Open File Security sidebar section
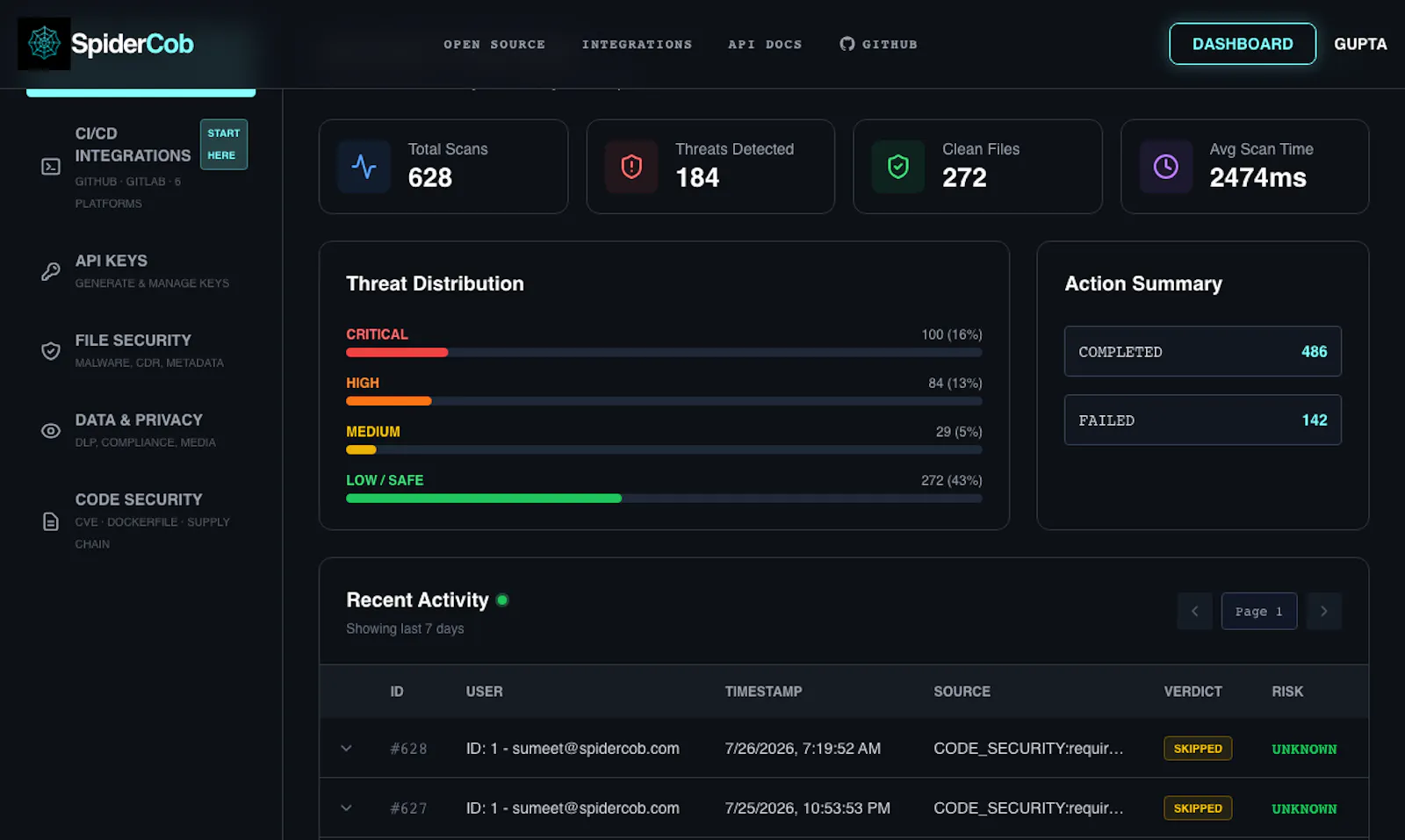1405x840 pixels. (x=141, y=351)
